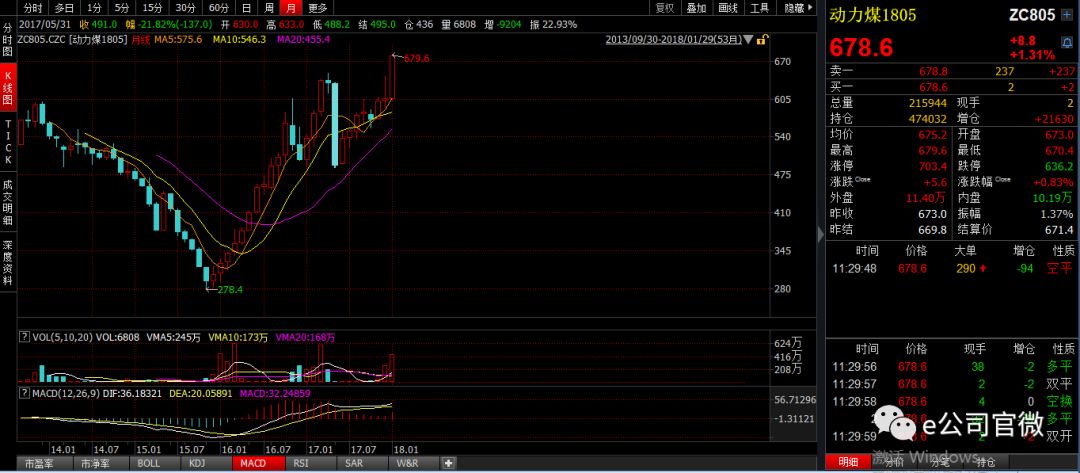Screen dimensions: 1080x473
Task: Open 成交明细 sidebar view
Action: point(8,200)
